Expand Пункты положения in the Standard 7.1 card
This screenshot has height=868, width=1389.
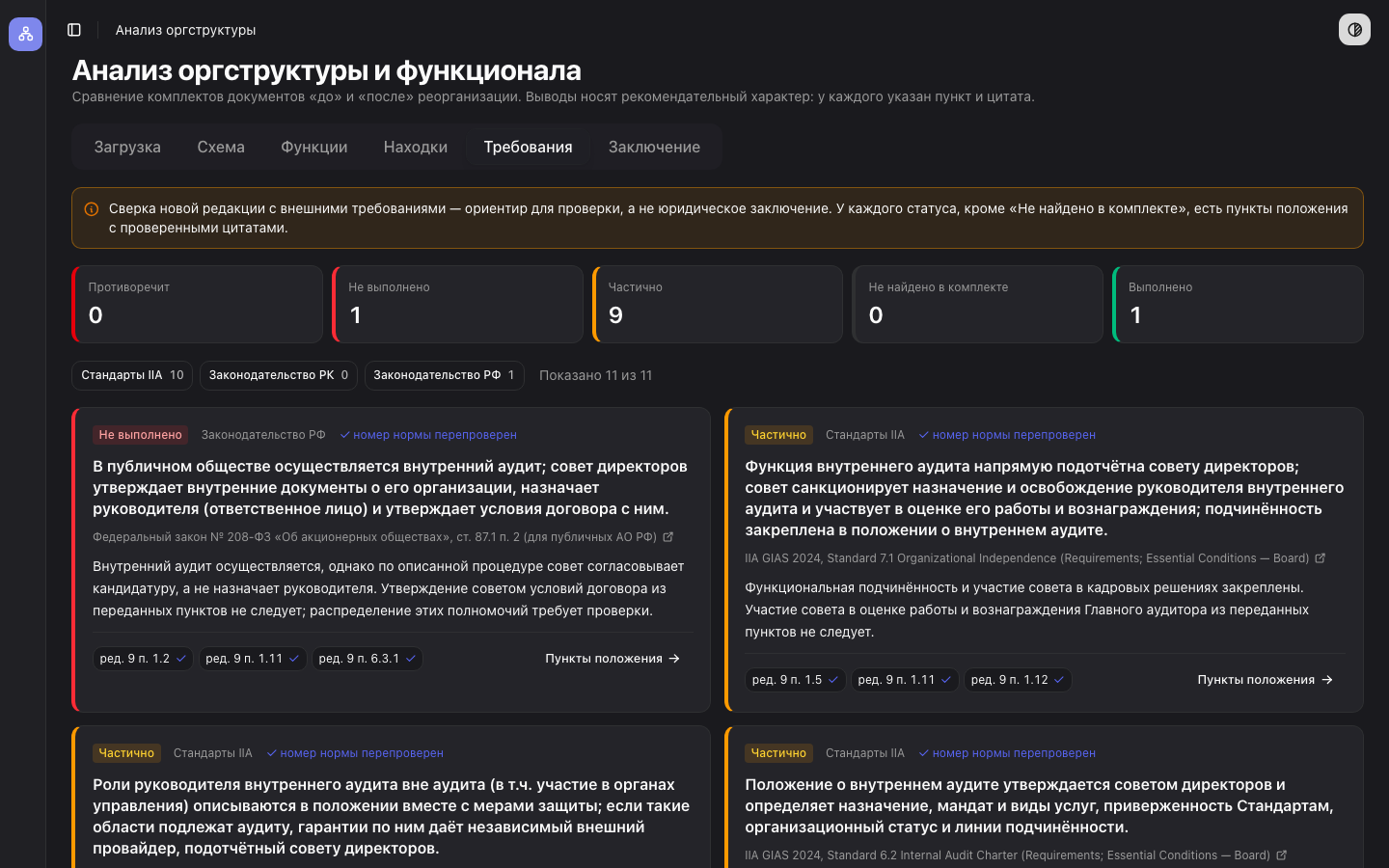pos(1265,680)
